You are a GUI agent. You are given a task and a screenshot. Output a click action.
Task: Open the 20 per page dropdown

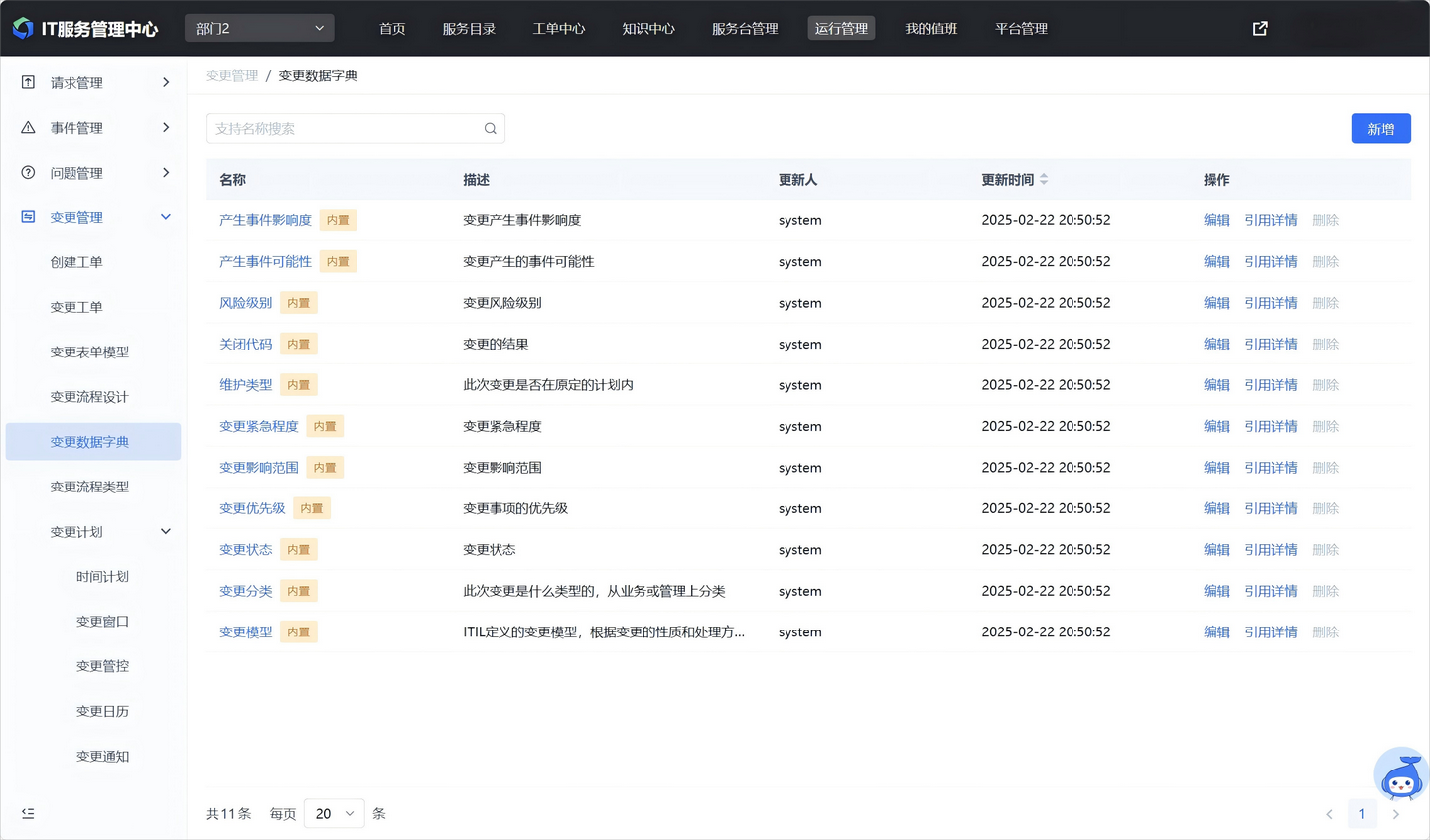335,814
